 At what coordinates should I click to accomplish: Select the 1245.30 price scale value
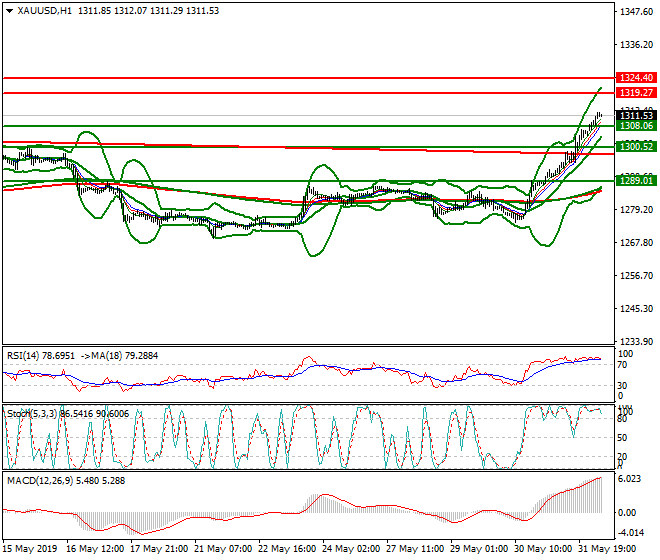pyautogui.click(x=636, y=309)
